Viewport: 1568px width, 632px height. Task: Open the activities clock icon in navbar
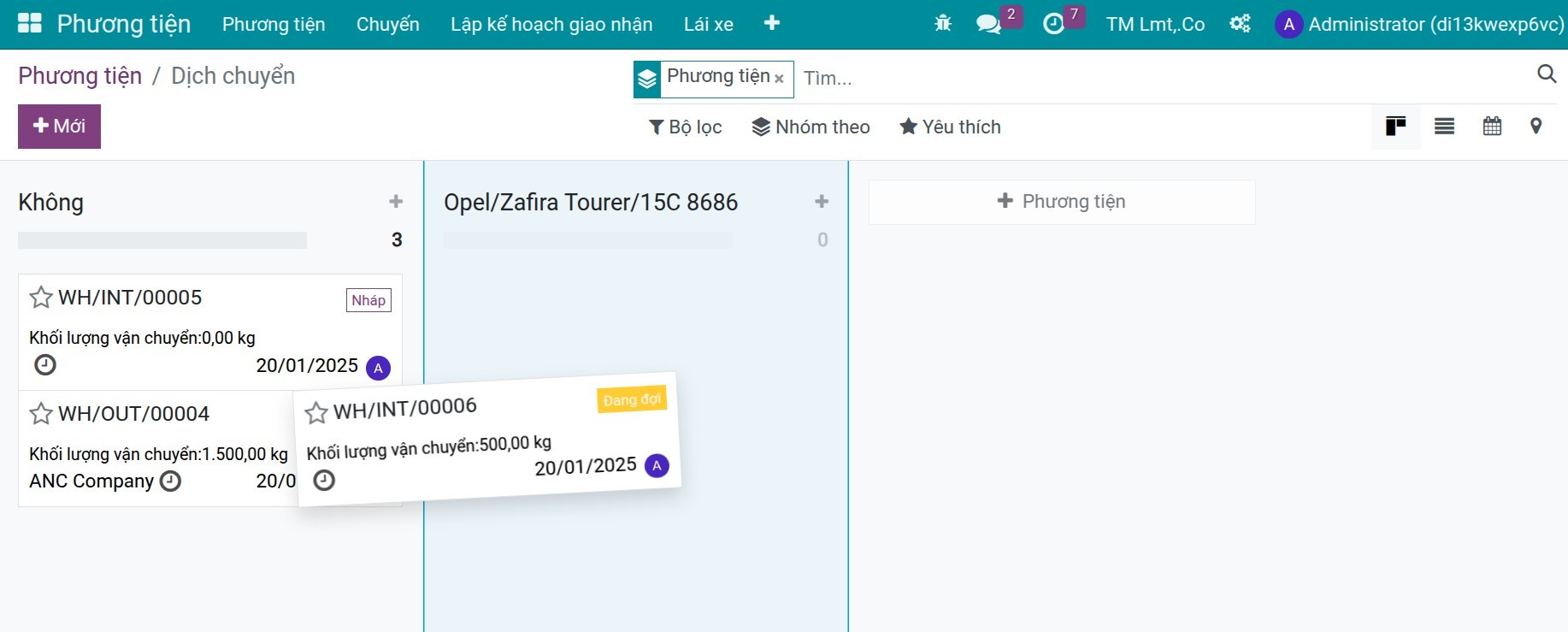(x=1054, y=24)
